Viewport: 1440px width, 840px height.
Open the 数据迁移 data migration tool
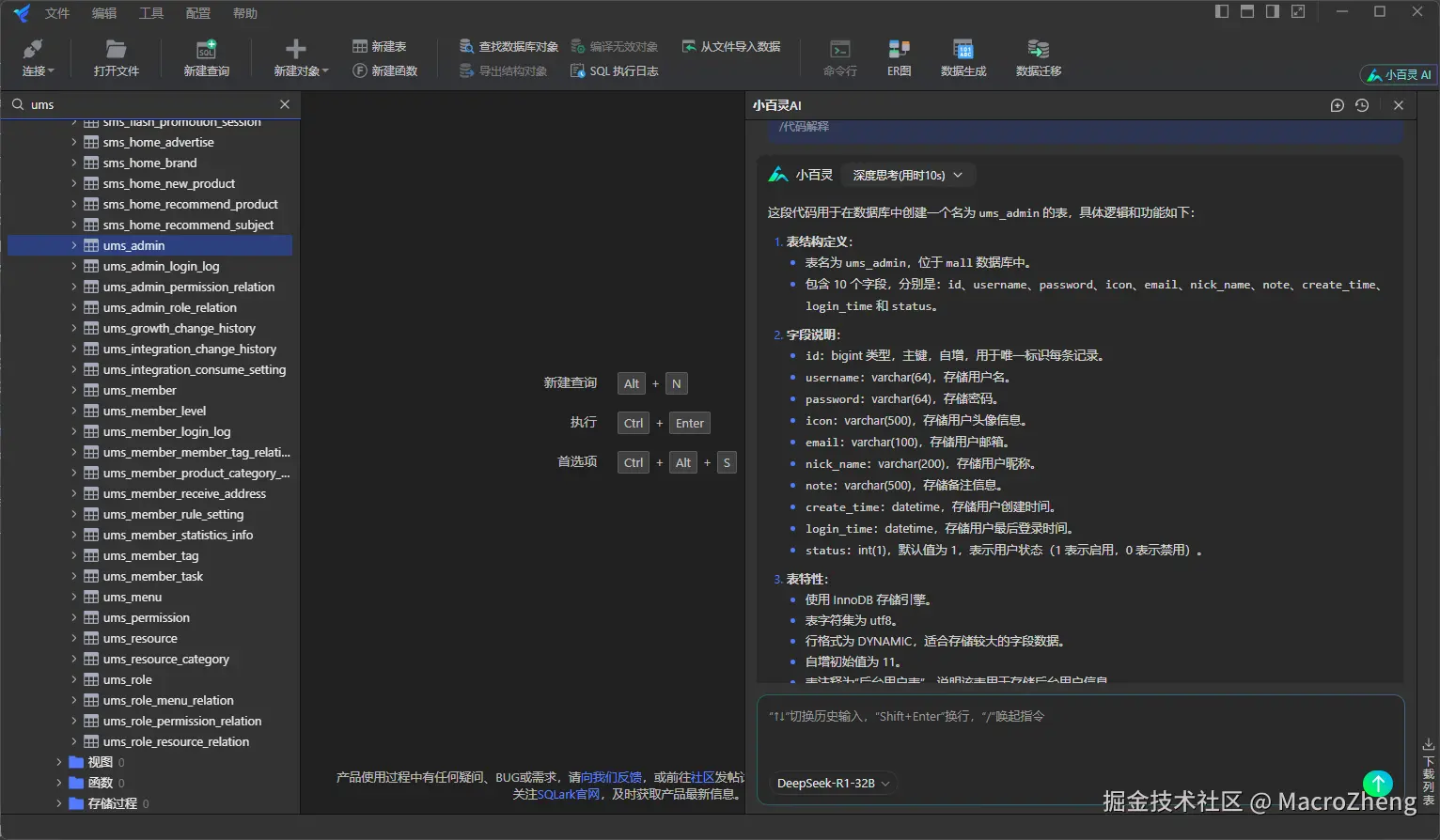pyautogui.click(x=1039, y=58)
